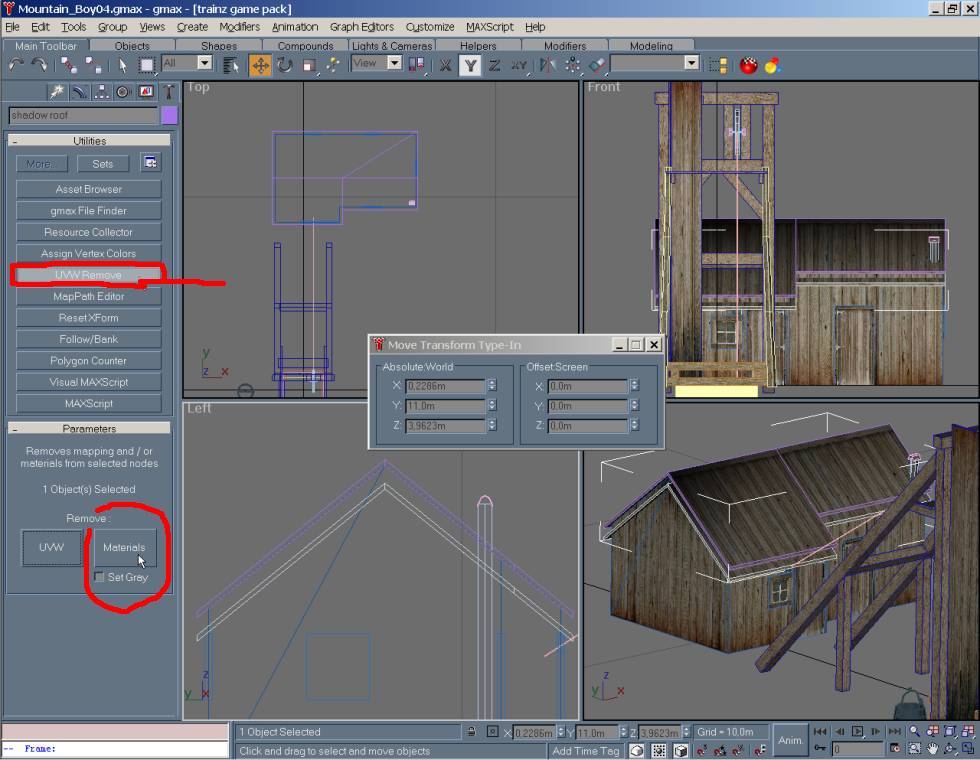Click the shadow roof object name field

pyautogui.click(x=83, y=115)
